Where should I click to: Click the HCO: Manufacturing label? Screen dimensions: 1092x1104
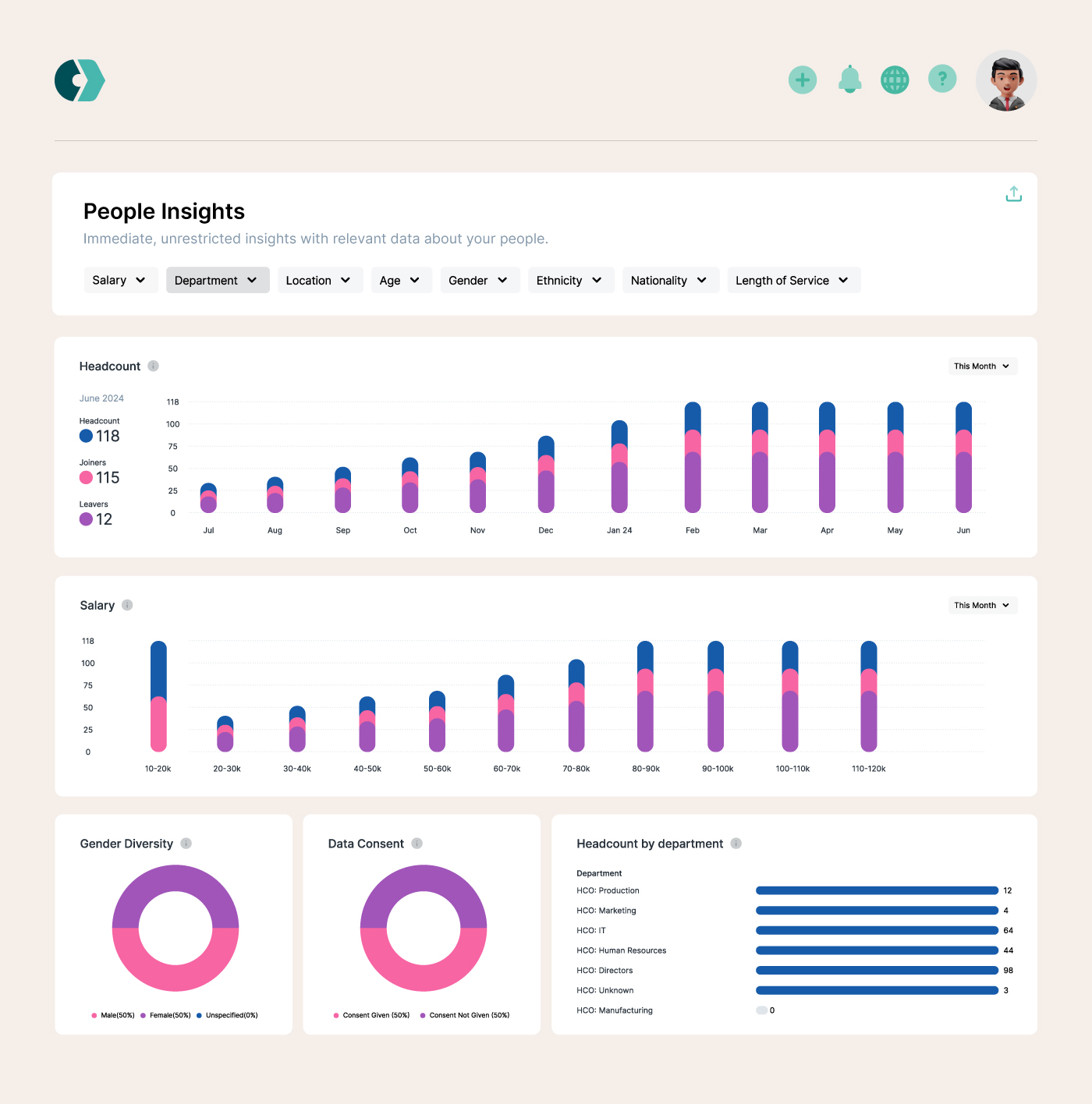pos(615,1010)
